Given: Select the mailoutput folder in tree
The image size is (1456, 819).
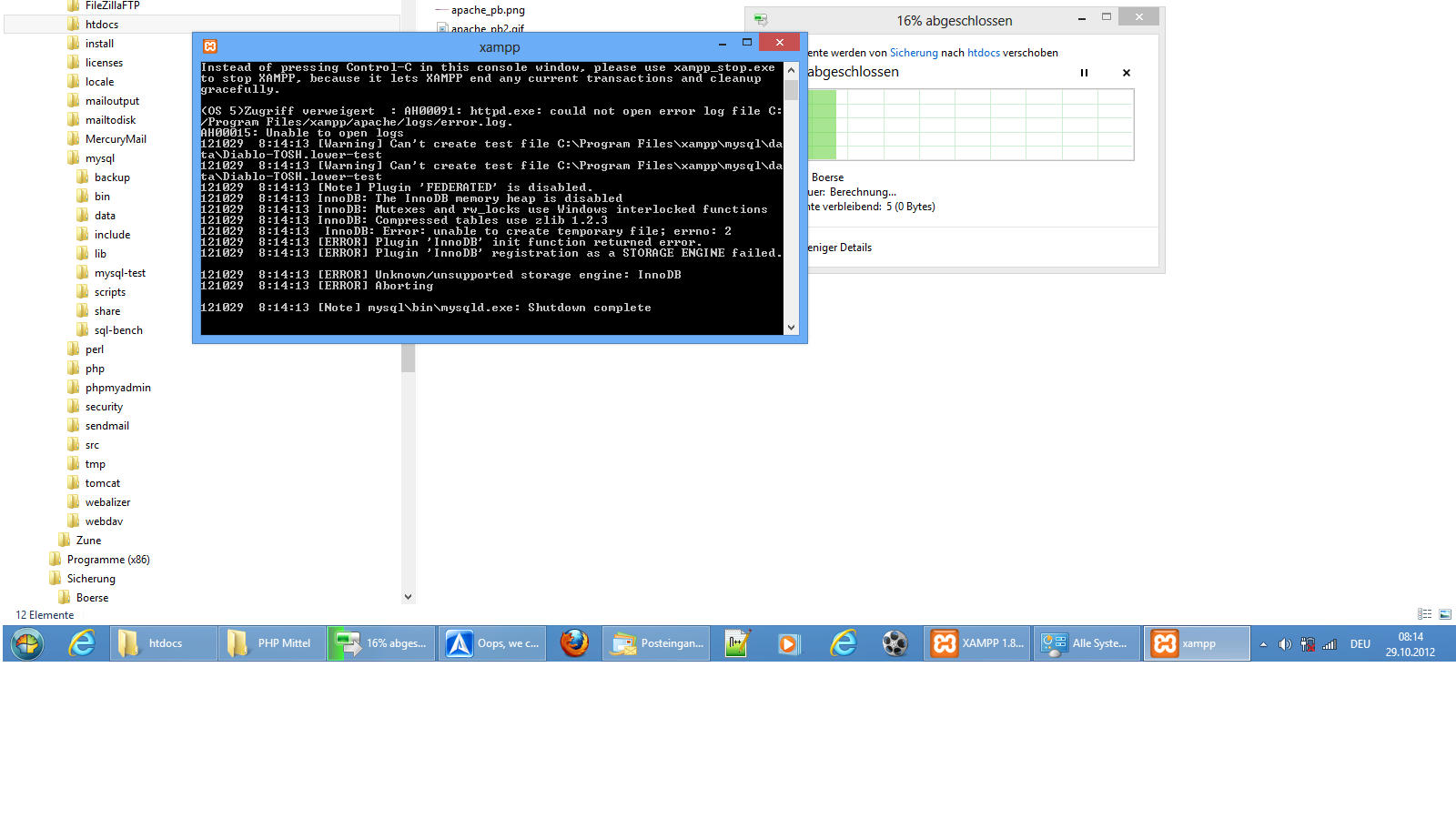Looking at the screenshot, I should tap(112, 101).
